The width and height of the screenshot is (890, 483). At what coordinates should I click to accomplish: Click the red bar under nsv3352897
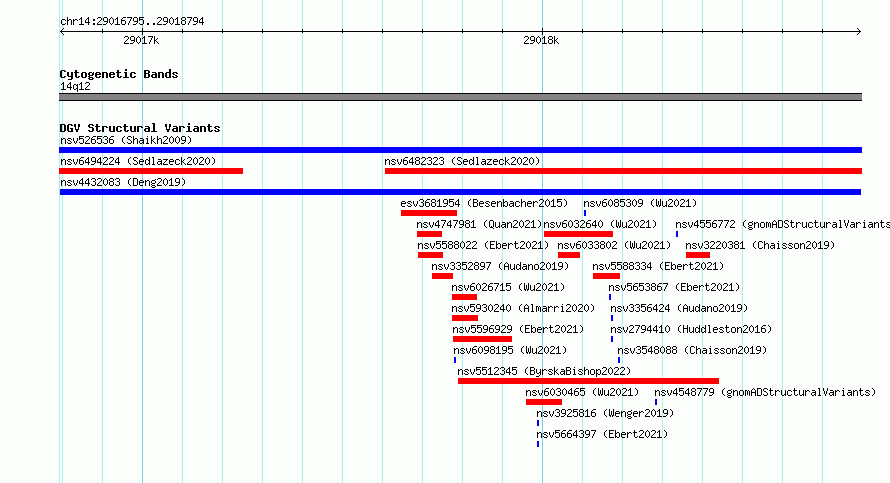pos(442,276)
